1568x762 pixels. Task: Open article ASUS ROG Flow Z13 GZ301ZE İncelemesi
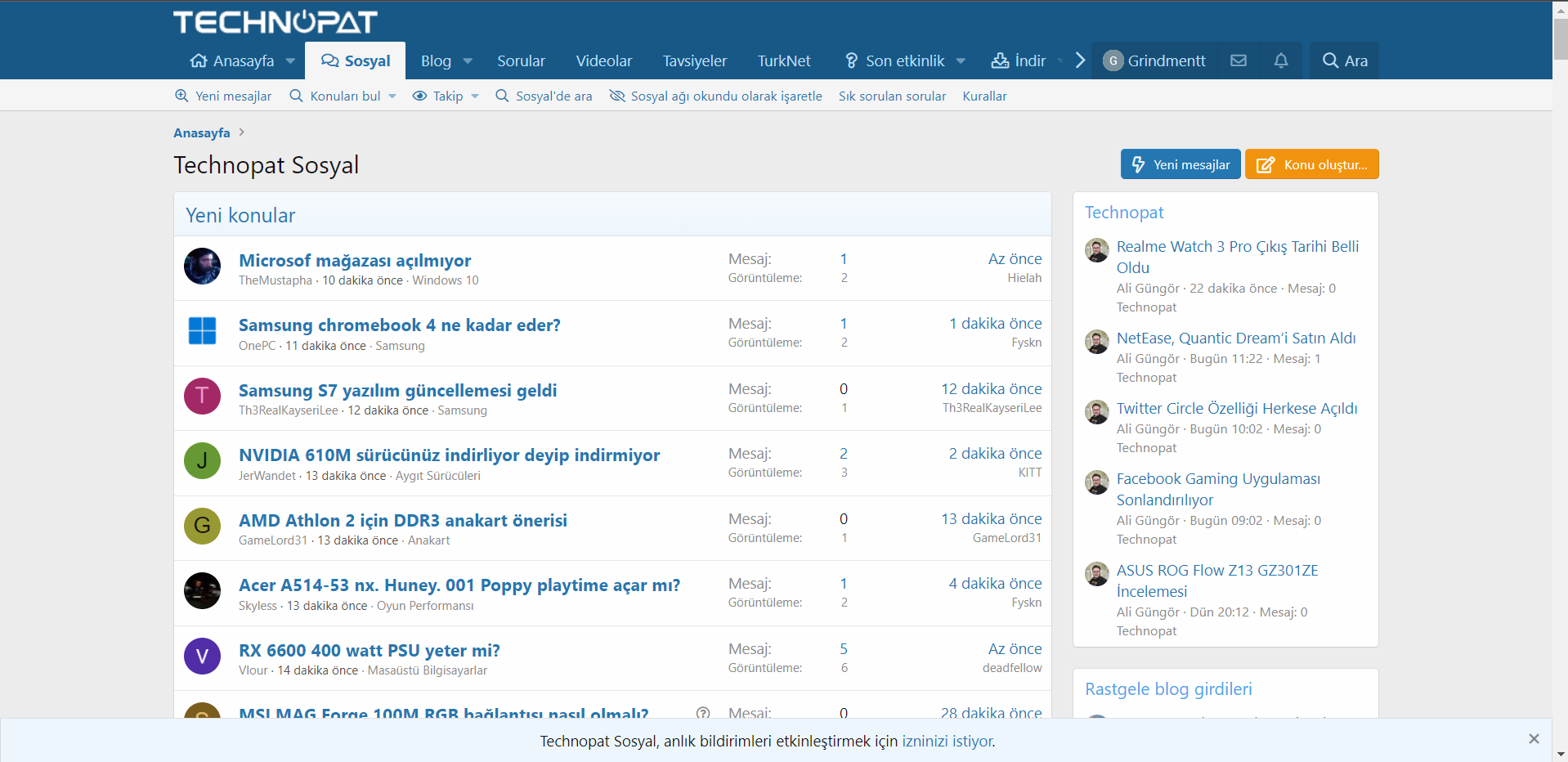tap(1217, 580)
